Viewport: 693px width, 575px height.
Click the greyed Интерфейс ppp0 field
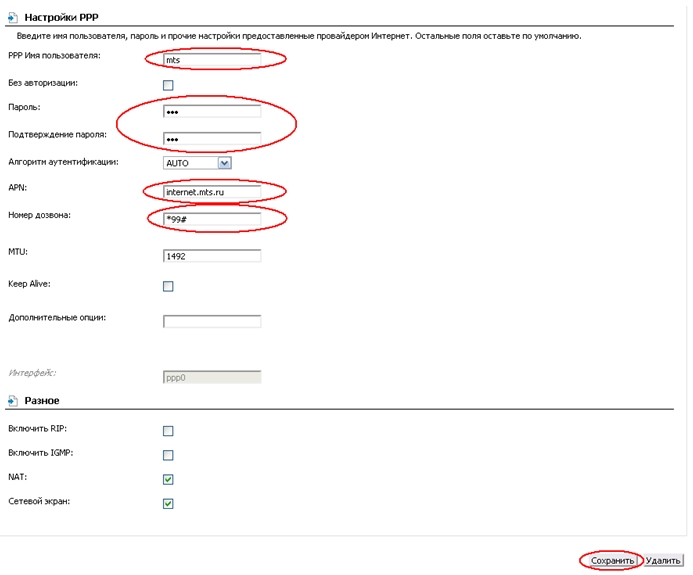[211, 377]
